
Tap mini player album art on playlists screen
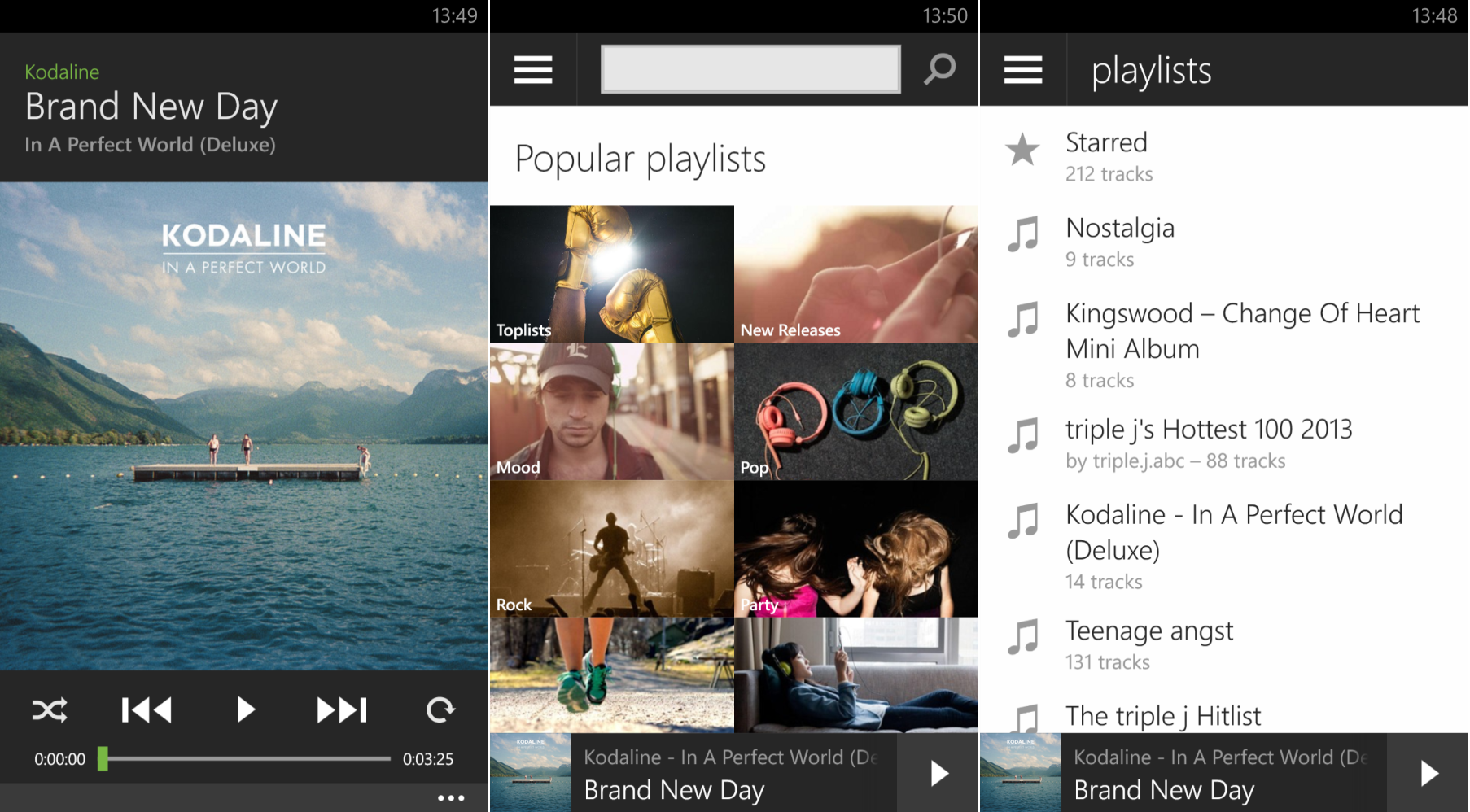(x=1021, y=773)
